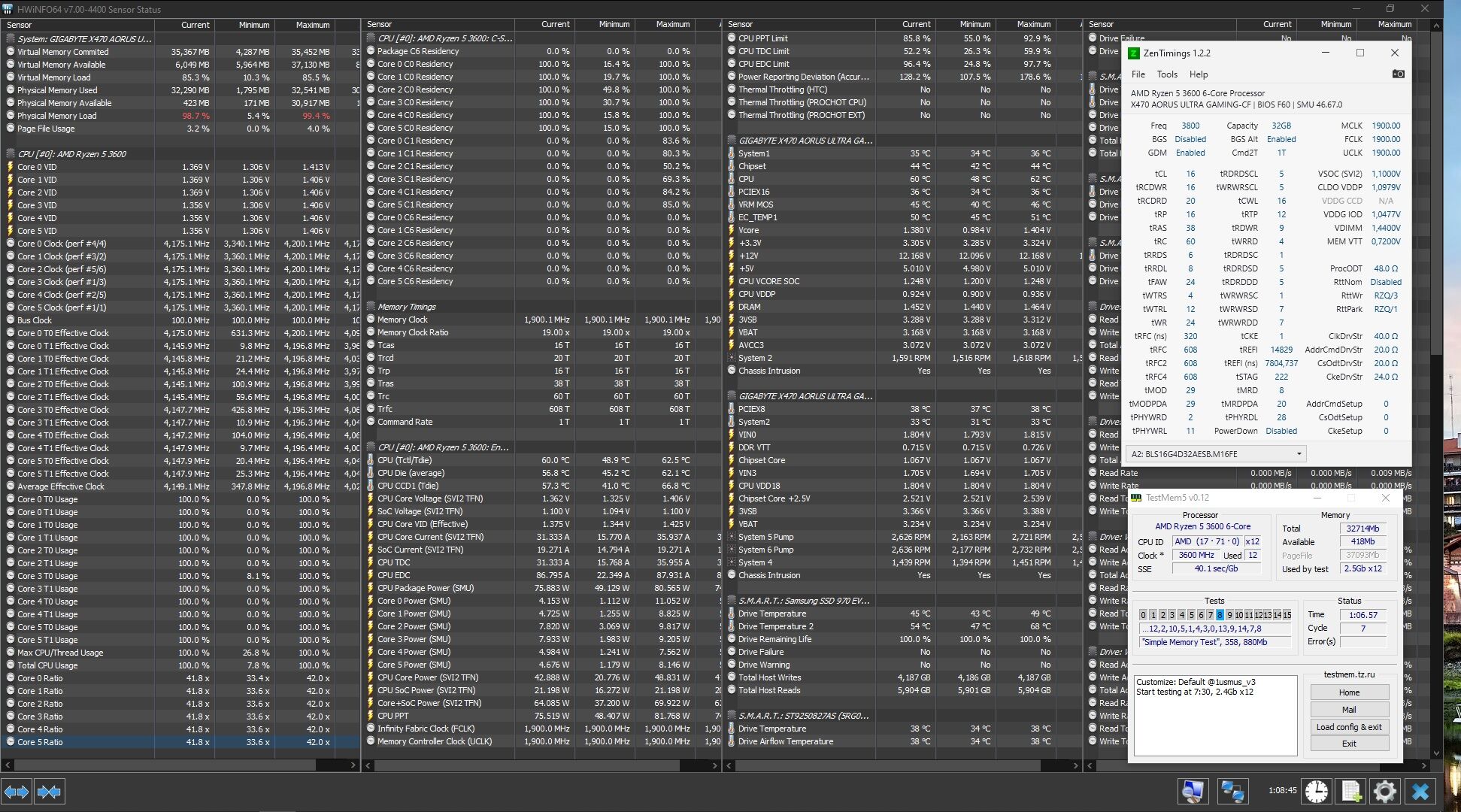
Task: Select the Thermal Throttling (HTC) row
Action: point(902,89)
